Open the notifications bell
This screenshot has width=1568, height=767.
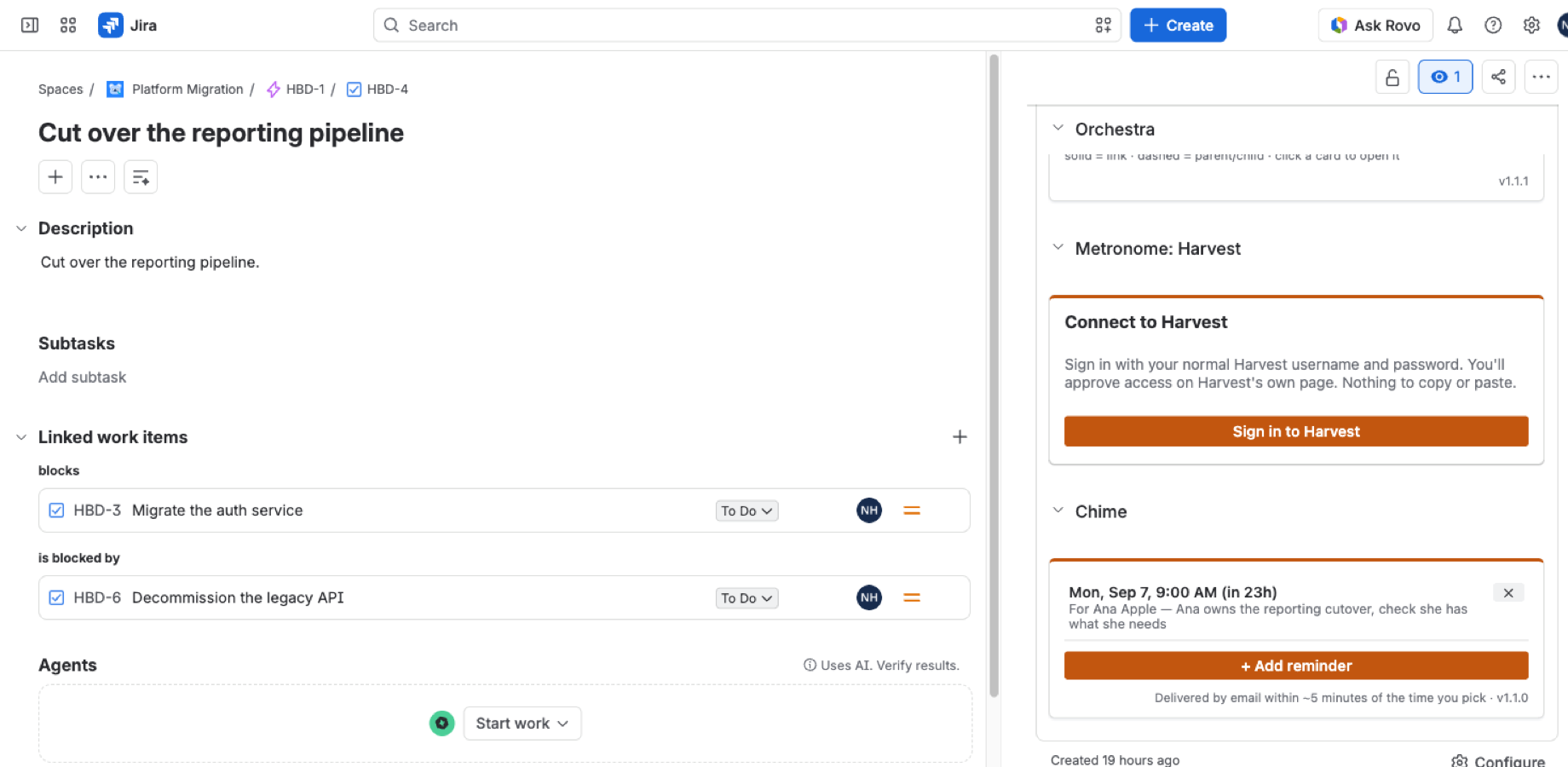[1455, 26]
